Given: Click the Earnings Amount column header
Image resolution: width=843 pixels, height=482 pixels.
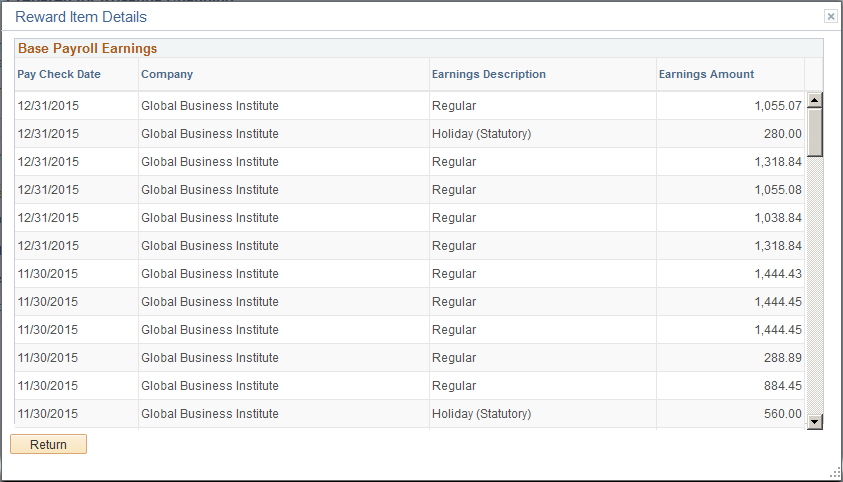Looking at the screenshot, I should pos(706,74).
